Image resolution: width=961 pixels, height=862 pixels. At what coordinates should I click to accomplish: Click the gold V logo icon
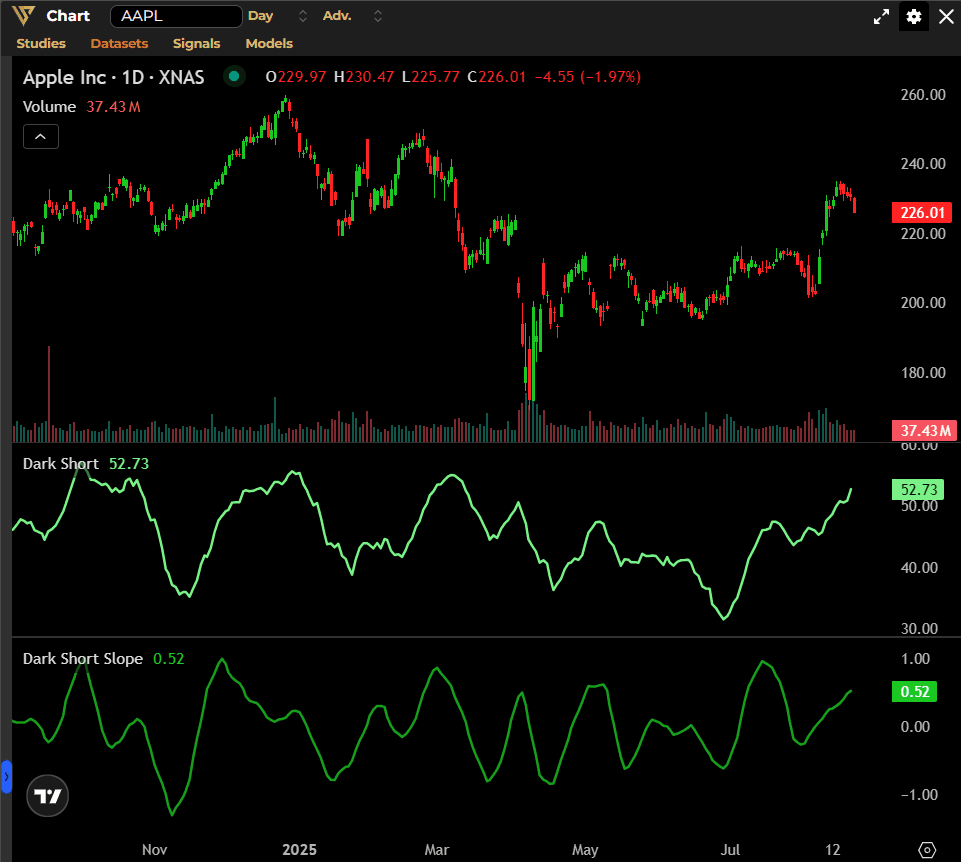(23, 15)
